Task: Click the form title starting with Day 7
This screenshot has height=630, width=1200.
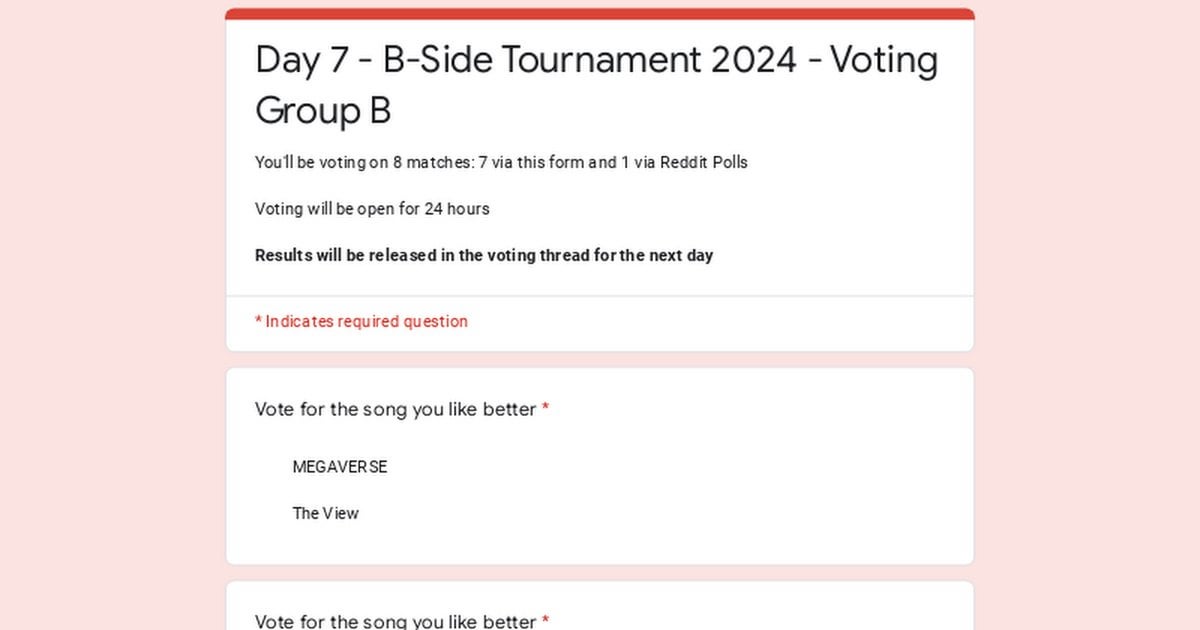Action: (x=596, y=62)
